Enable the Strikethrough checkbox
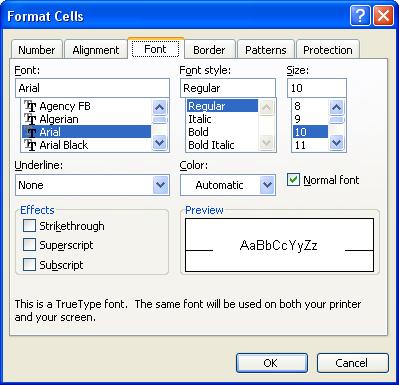Image resolution: width=399 pixels, height=385 pixels. pos(29,226)
